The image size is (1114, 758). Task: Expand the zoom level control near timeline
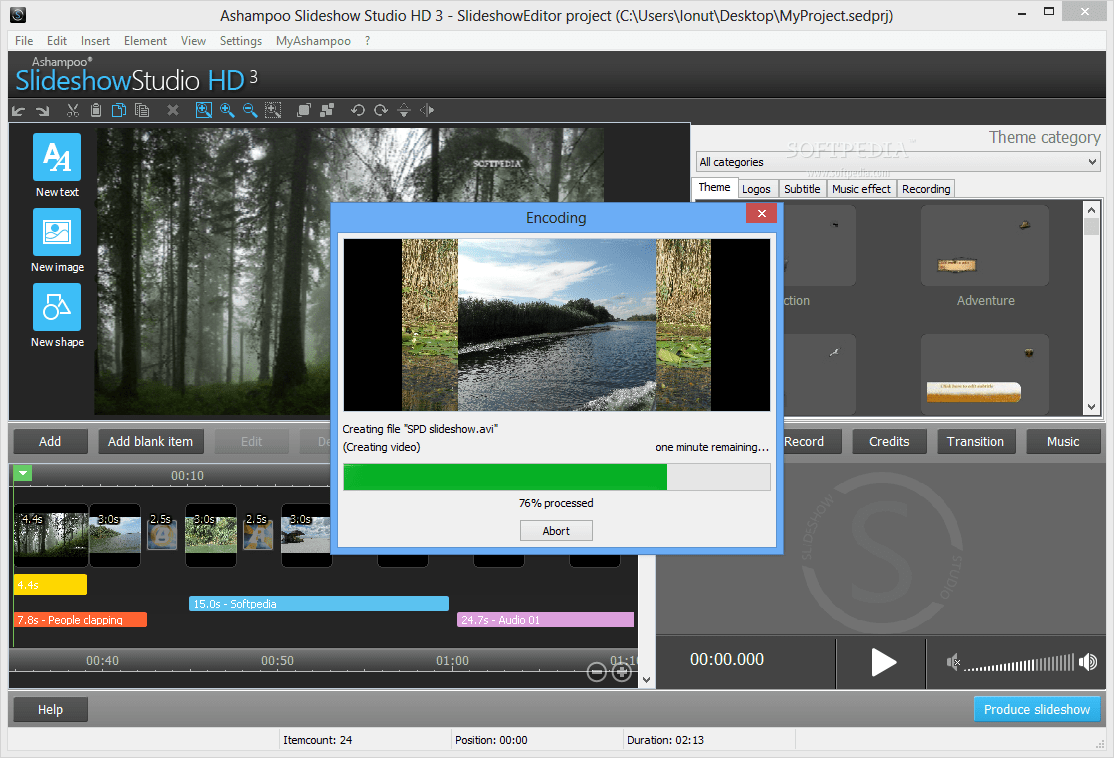621,672
